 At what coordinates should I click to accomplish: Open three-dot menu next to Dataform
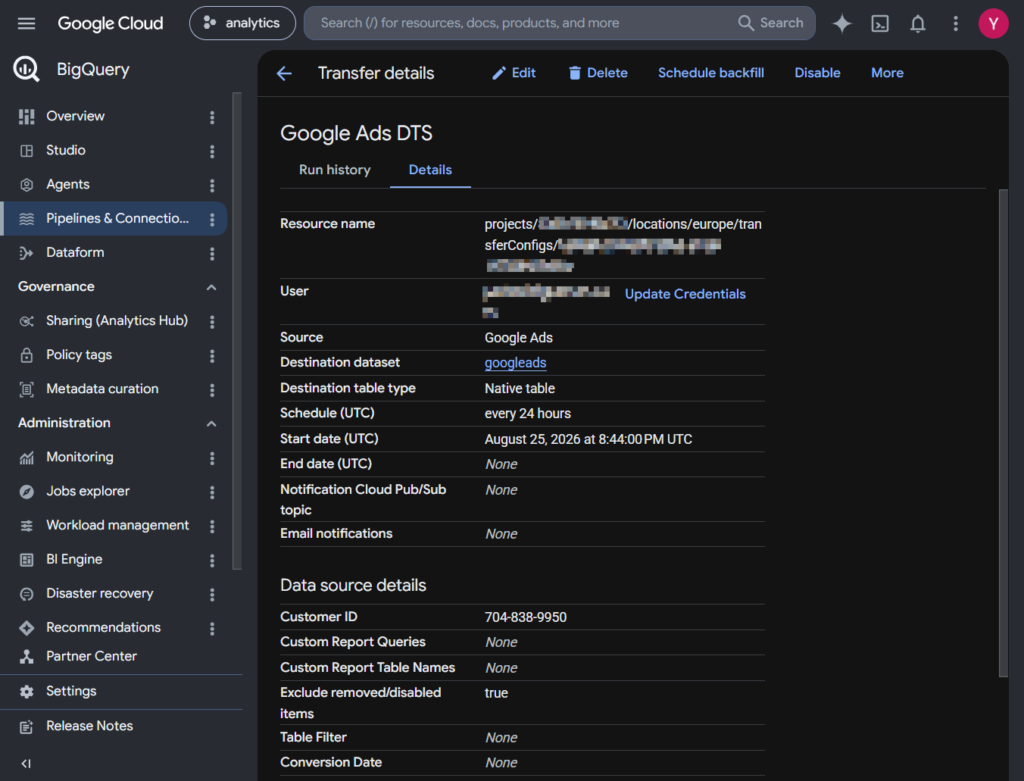212,254
